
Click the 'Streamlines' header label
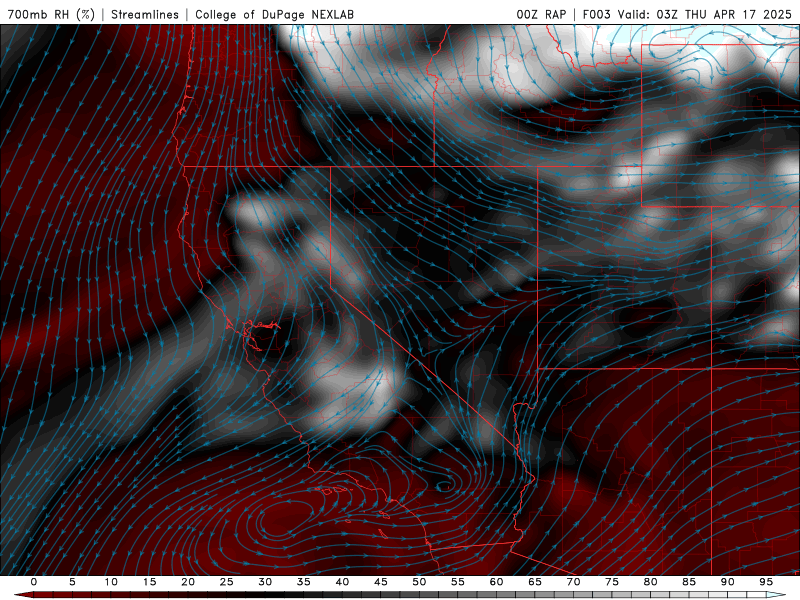pyautogui.click(x=145, y=14)
